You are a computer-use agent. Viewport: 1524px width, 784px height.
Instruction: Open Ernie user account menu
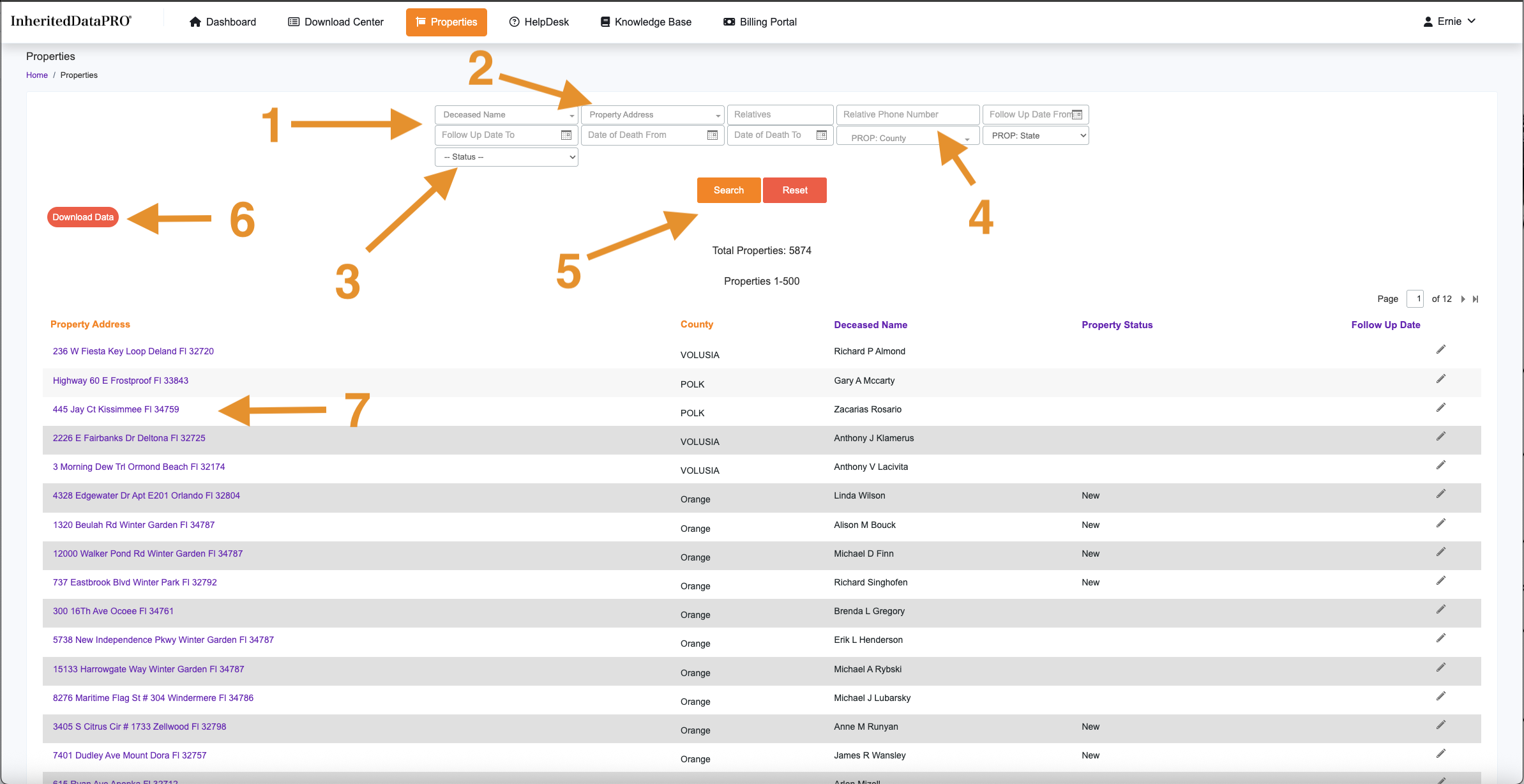[x=1449, y=22]
